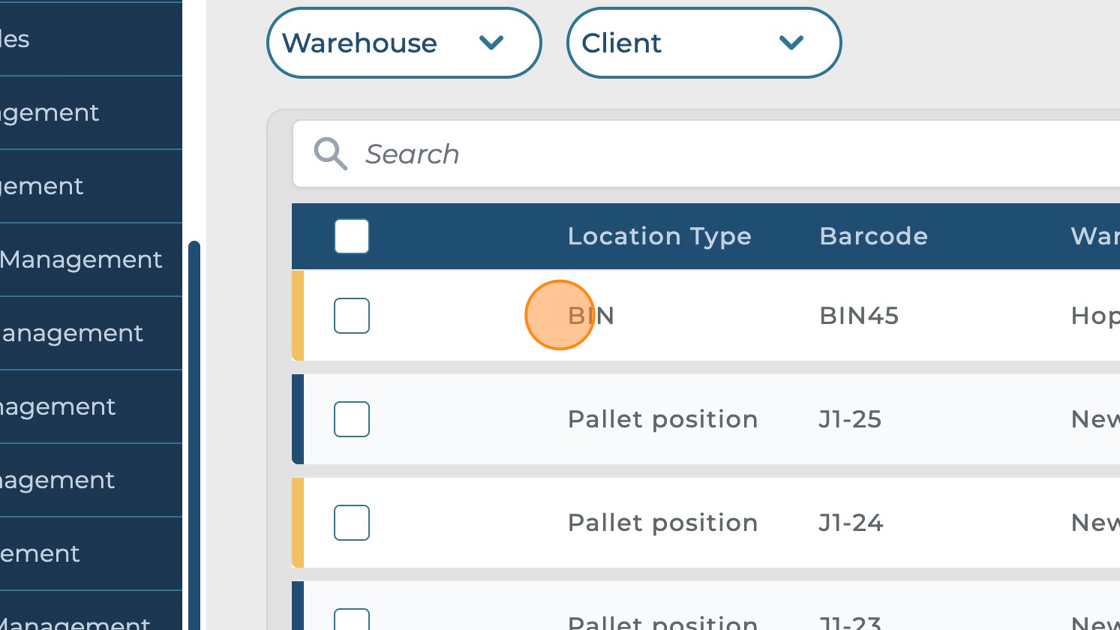
Task: Click the yellow status bar on BIN45 row
Action: [298, 316]
